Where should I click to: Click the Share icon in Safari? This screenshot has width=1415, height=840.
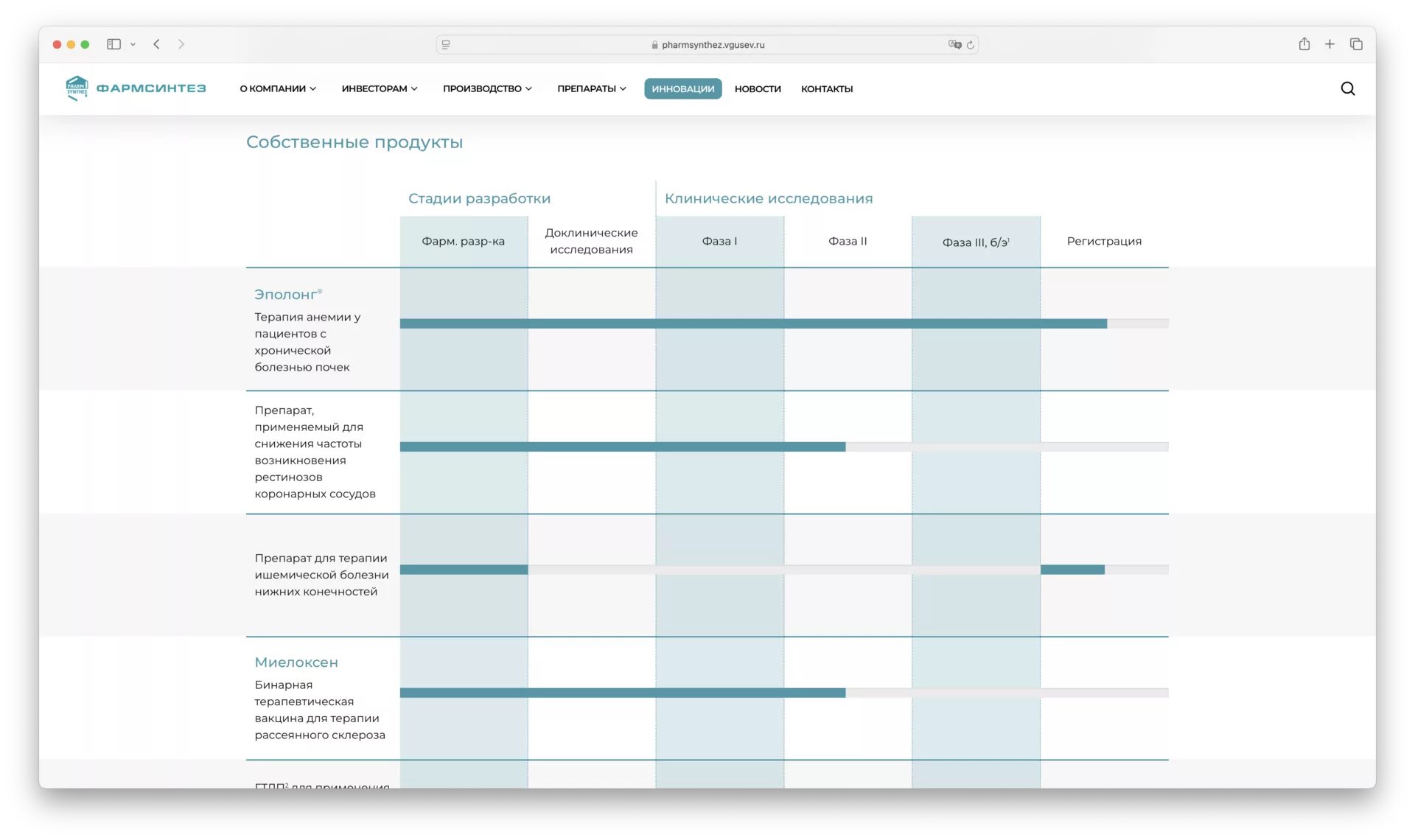coord(1304,44)
